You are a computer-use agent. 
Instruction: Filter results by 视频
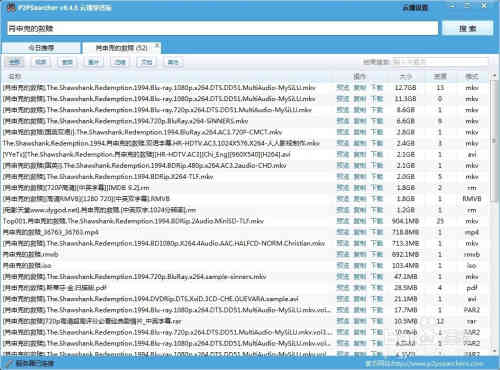click(41, 62)
